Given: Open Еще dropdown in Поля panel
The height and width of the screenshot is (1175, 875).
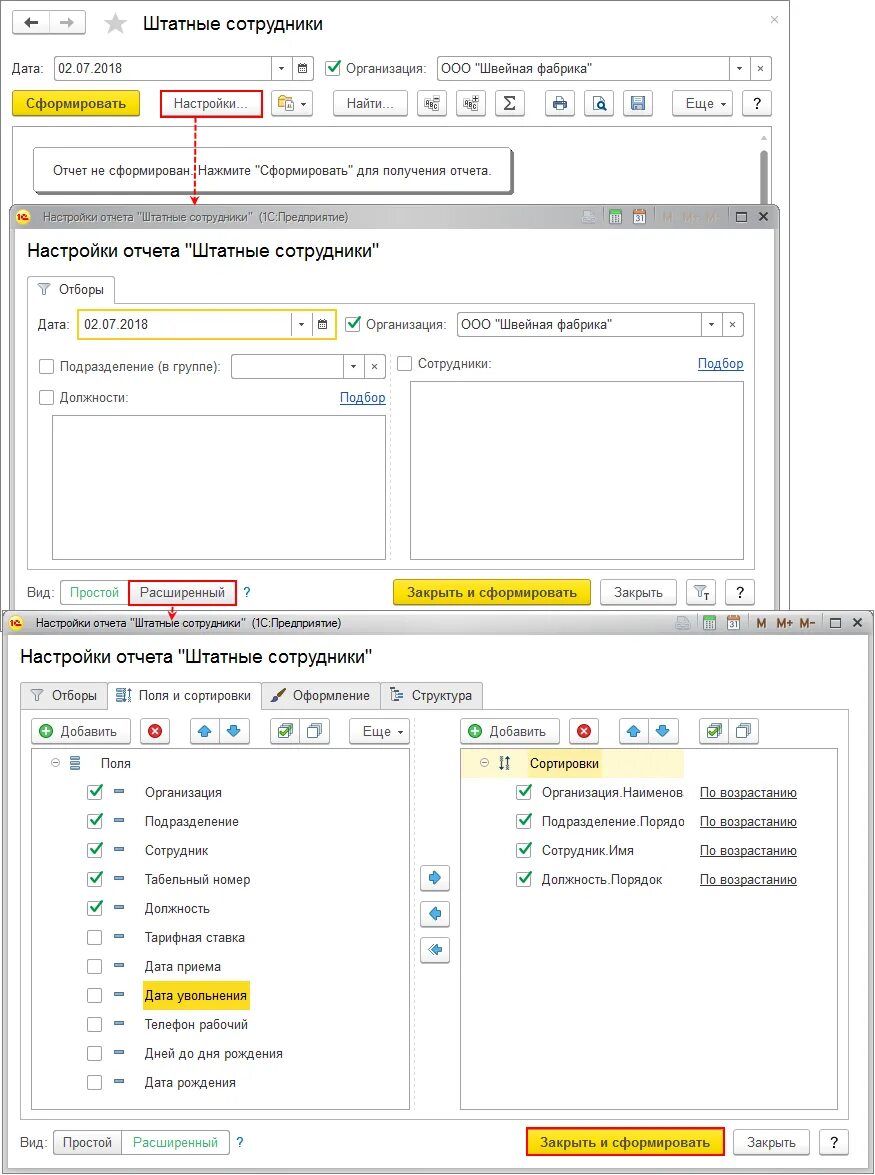Looking at the screenshot, I should coord(379,731).
